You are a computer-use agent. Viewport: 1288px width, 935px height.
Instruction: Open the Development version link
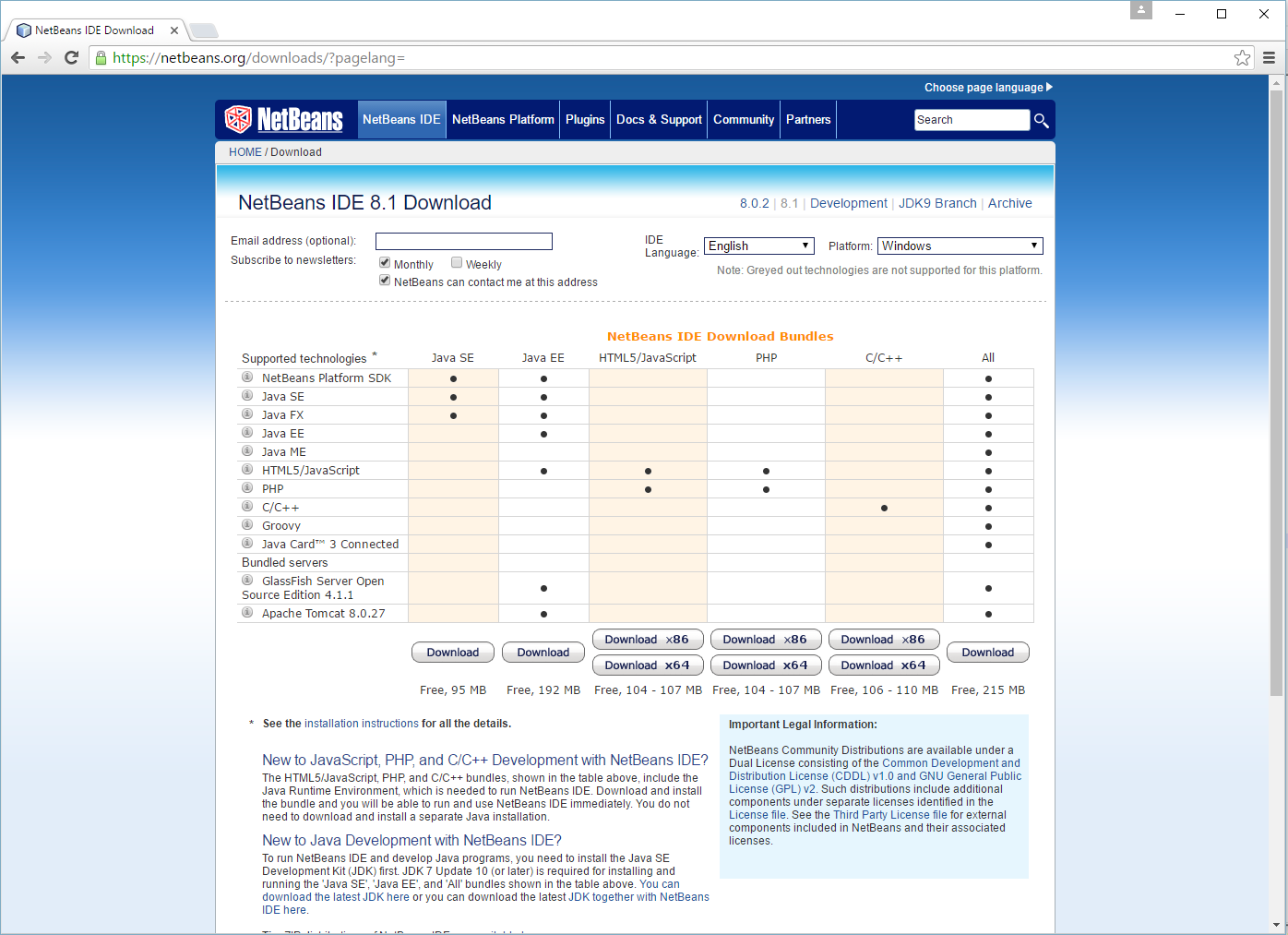coord(849,203)
